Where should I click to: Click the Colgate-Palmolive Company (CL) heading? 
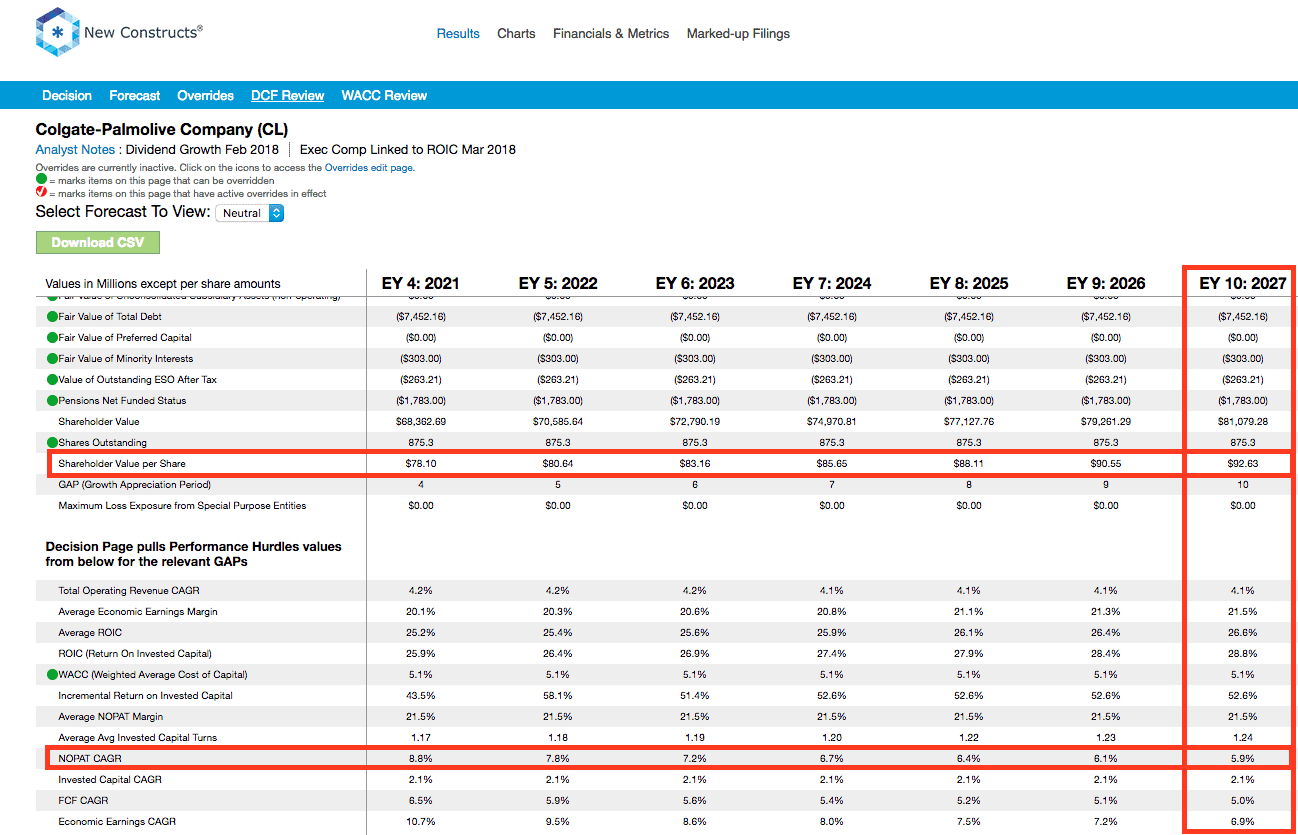coord(161,129)
